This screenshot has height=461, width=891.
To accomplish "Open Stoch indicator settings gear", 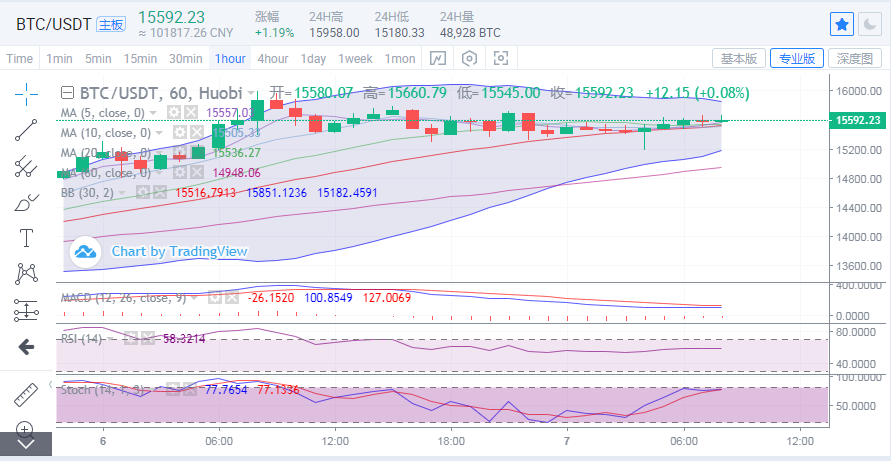I will pos(173,389).
